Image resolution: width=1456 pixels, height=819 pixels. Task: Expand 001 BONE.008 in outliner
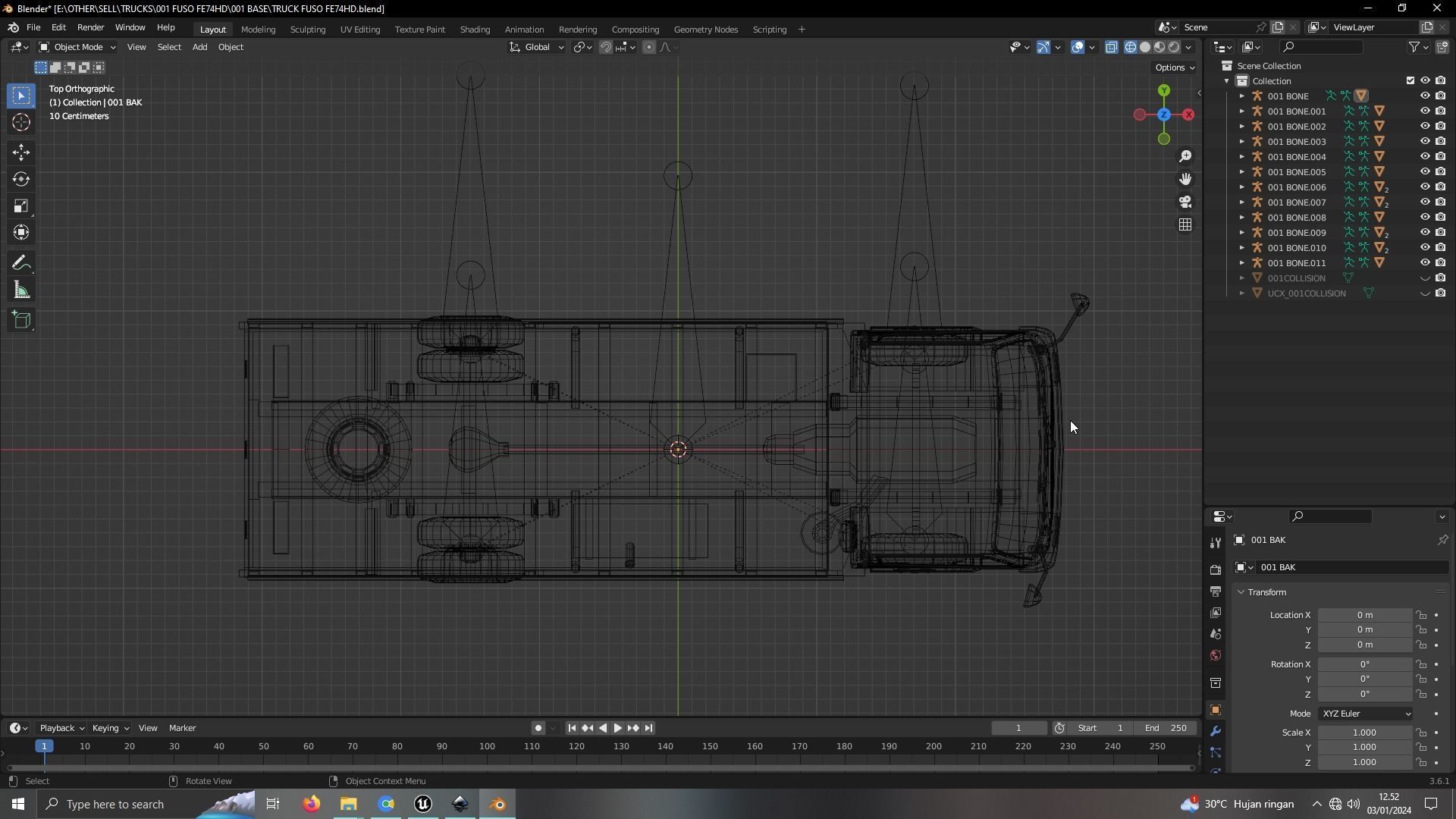click(1242, 218)
